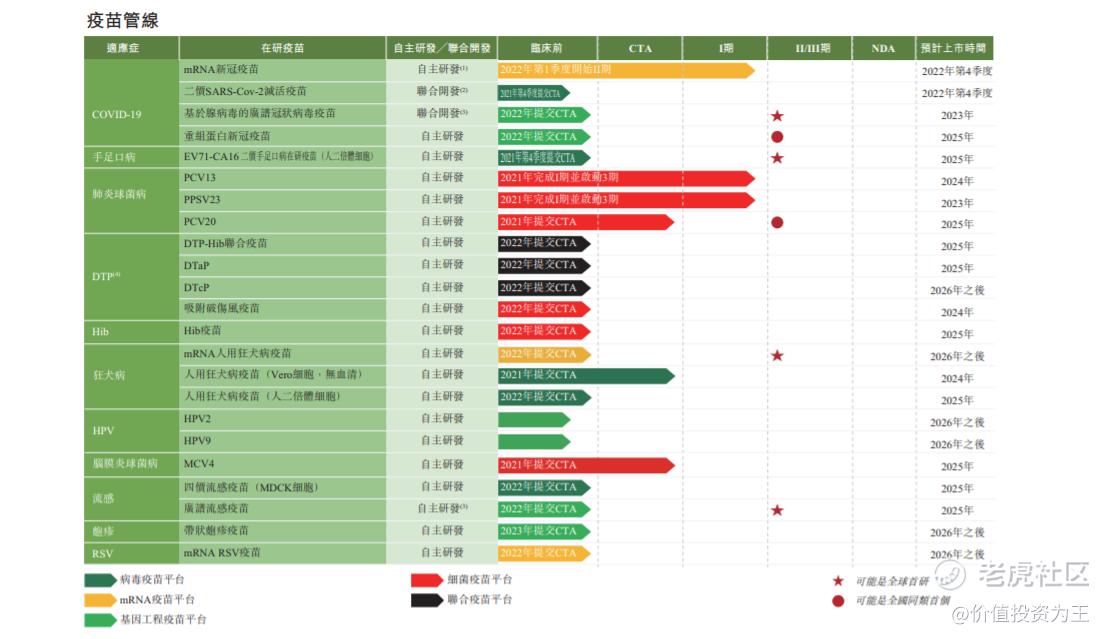
Task: Click the 四價流感疫苗（MDCK細胞） vaccine name
Action: coord(251,487)
